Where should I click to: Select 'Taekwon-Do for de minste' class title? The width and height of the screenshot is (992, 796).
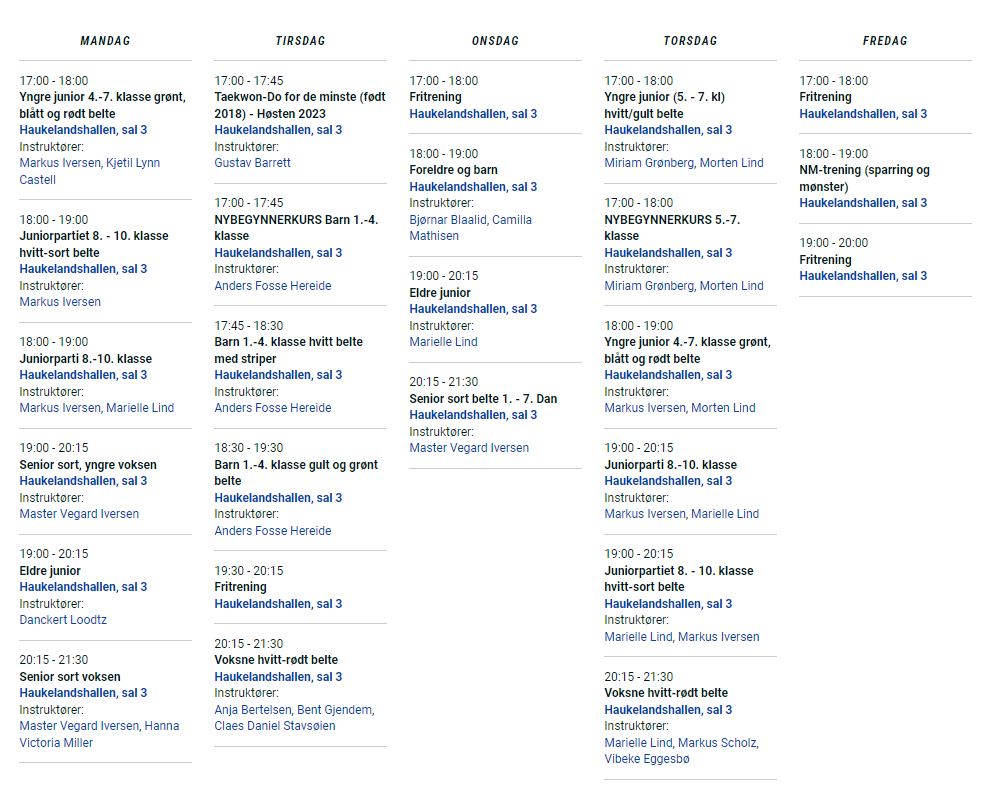tap(299, 105)
